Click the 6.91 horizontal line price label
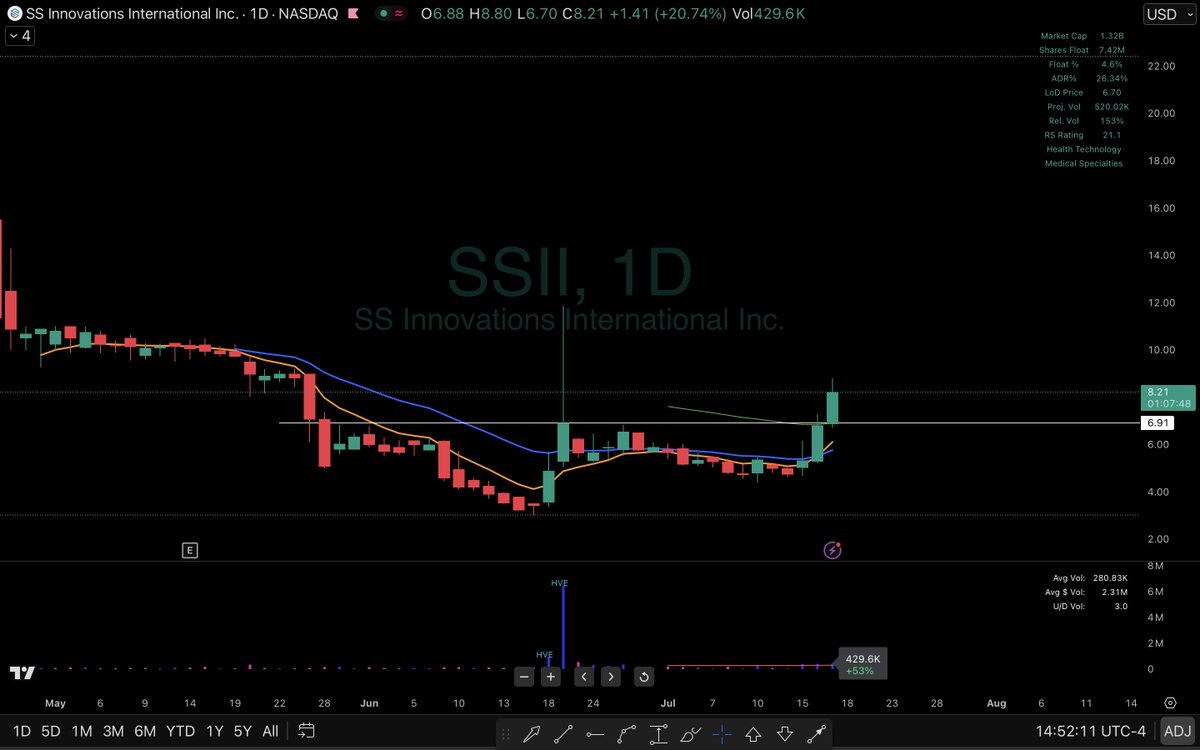This screenshot has width=1200, height=750. click(1156, 424)
